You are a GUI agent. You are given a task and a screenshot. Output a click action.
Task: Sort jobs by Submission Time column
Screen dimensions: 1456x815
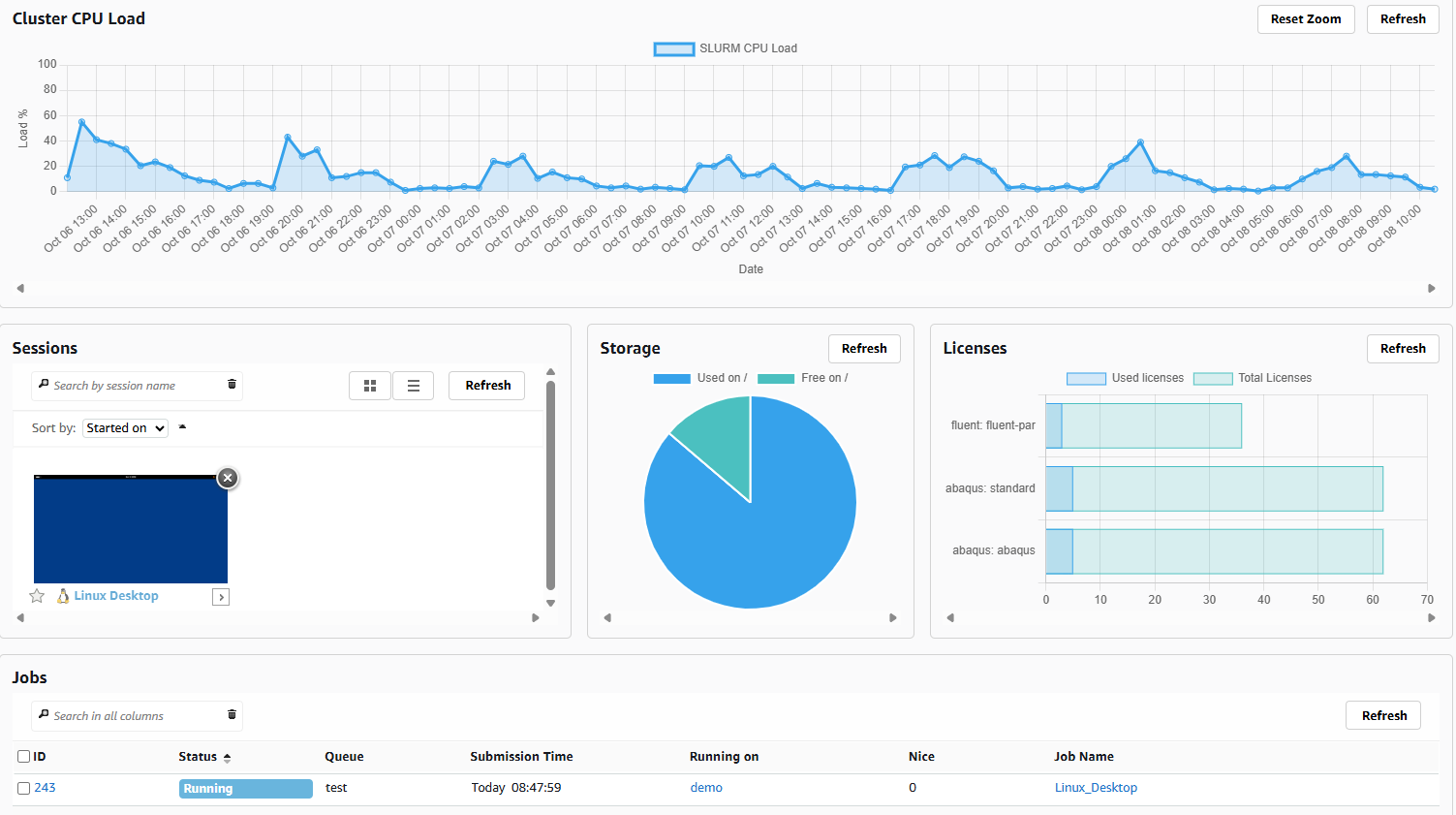coord(521,757)
